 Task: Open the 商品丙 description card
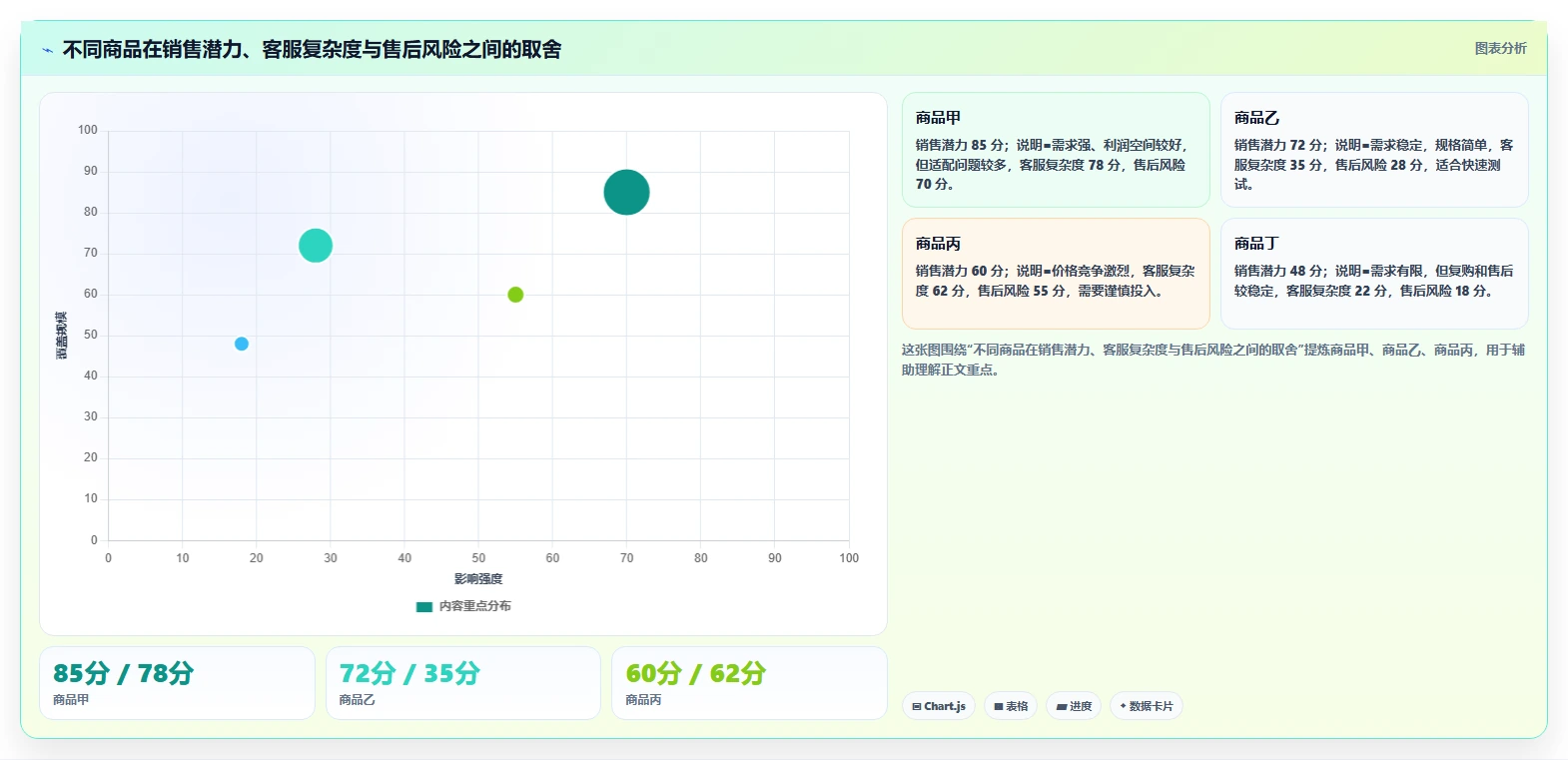[x=1056, y=274]
